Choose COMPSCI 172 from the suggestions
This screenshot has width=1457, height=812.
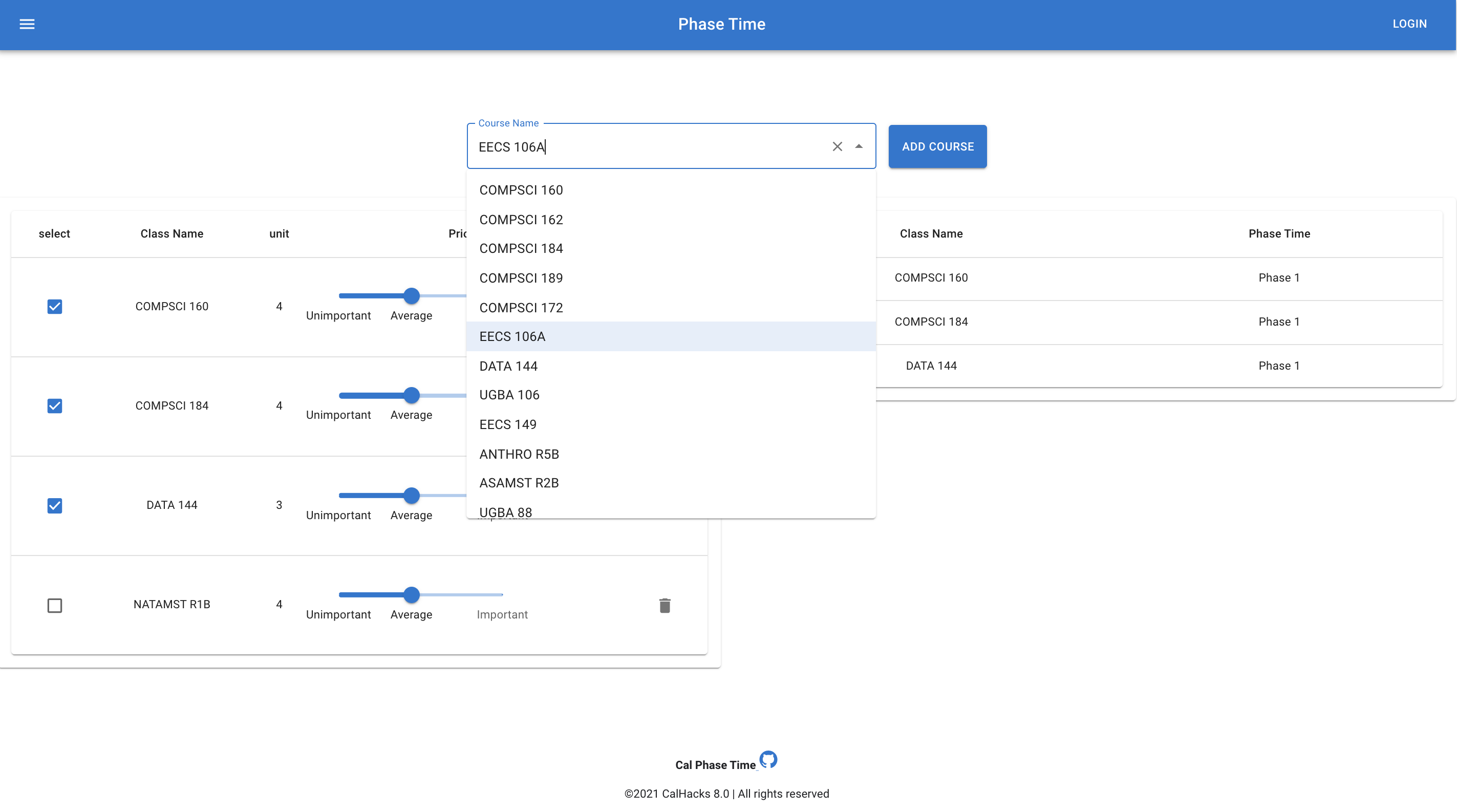coord(521,308)
